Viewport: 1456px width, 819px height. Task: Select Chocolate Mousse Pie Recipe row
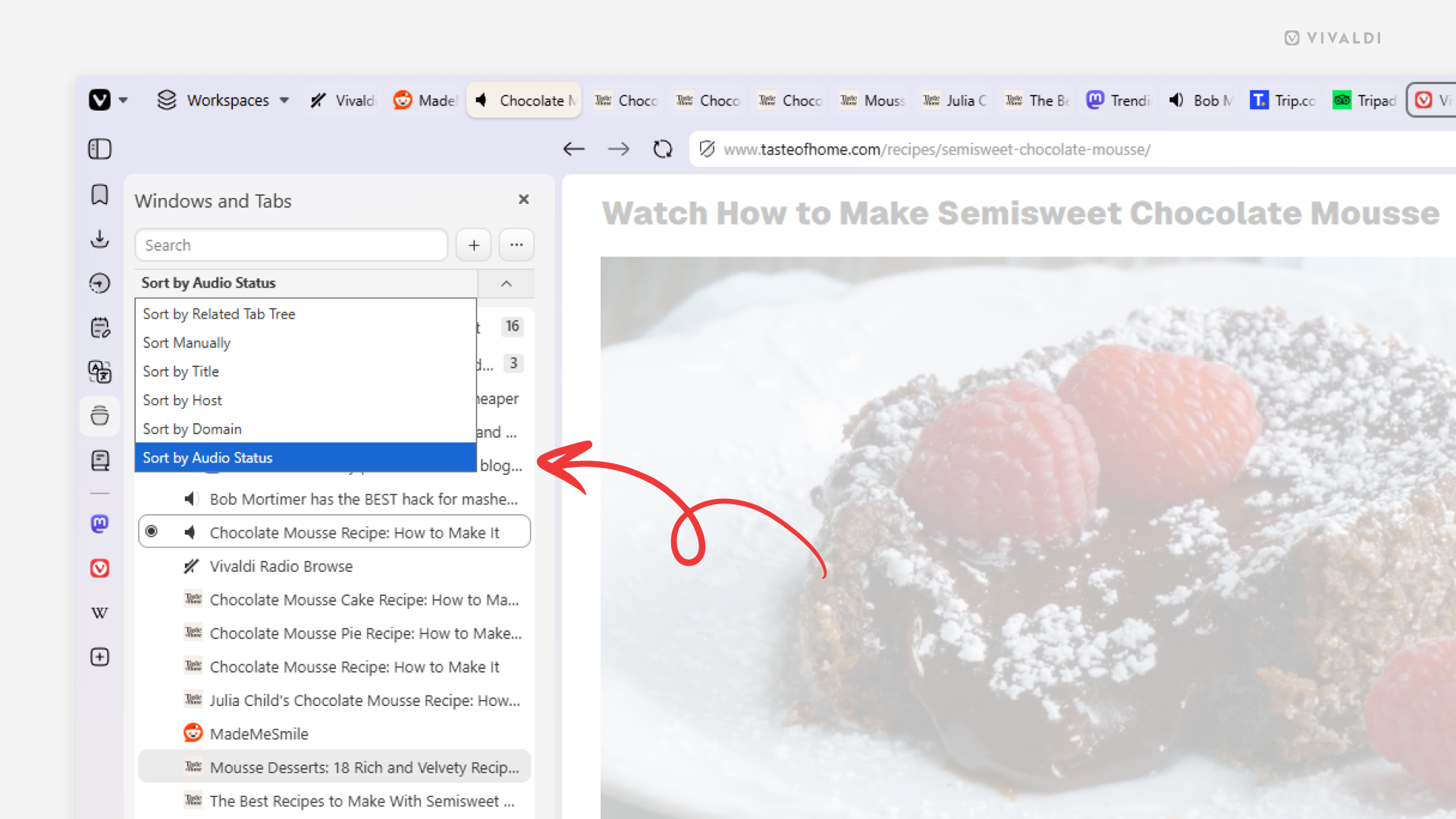pos(334,633)
